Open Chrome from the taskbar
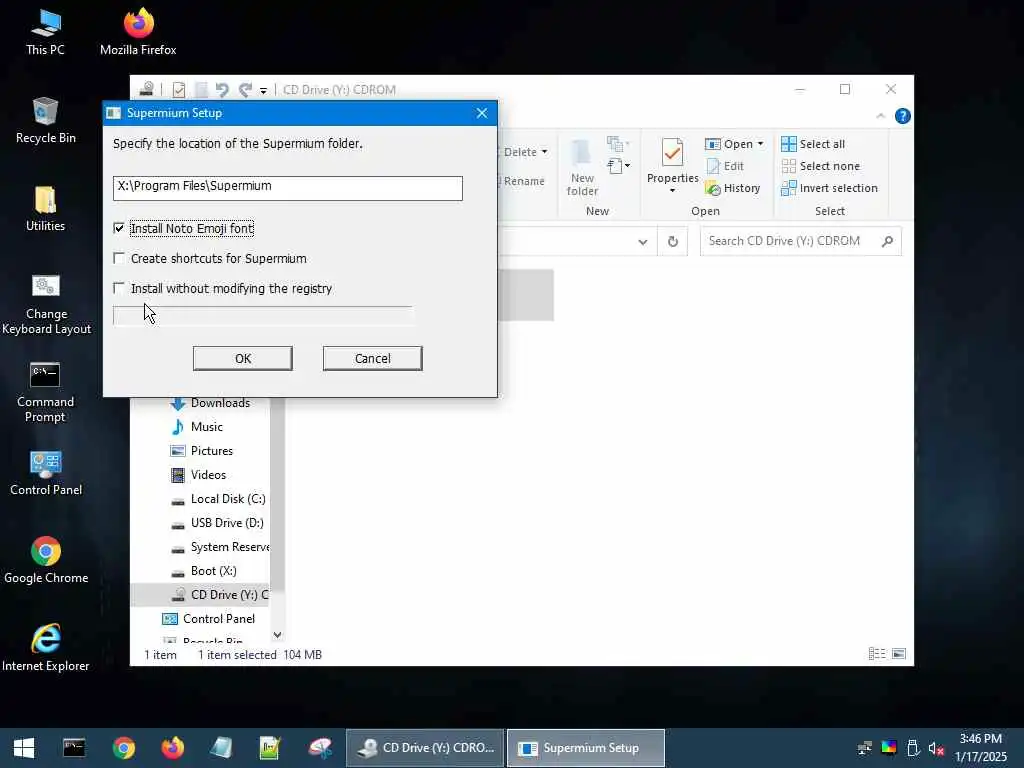 pos(123,748)
